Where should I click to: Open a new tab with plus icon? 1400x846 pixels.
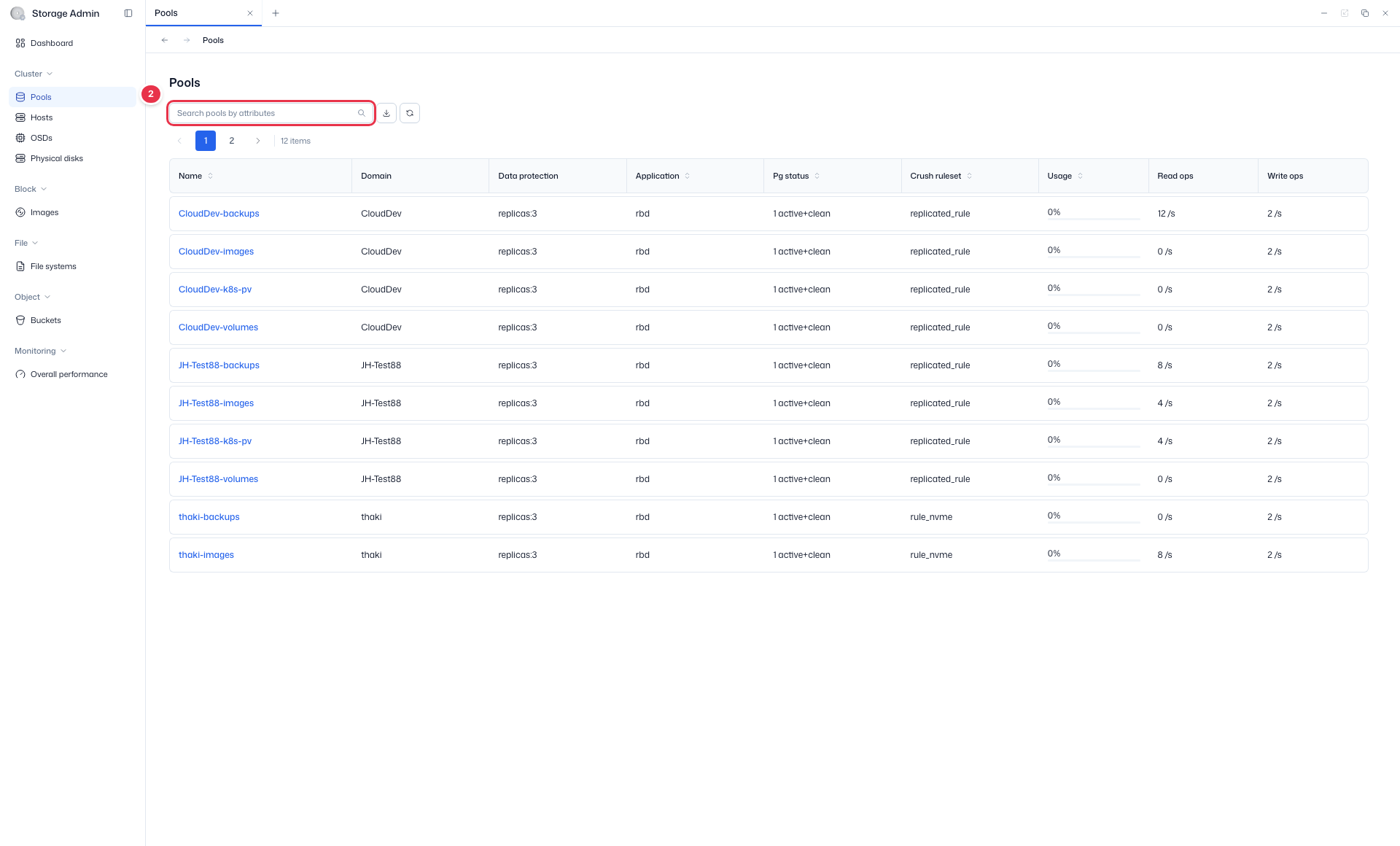[276, 13]
